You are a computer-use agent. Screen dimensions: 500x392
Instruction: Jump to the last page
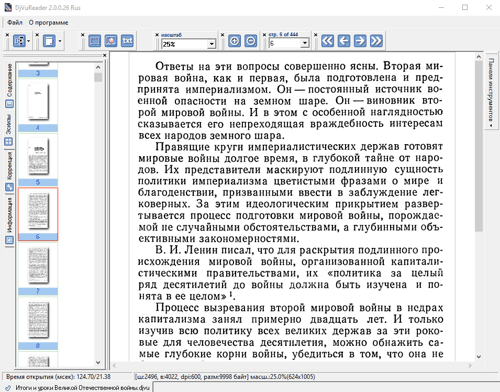pyautogui.click(x=376, y=41)
